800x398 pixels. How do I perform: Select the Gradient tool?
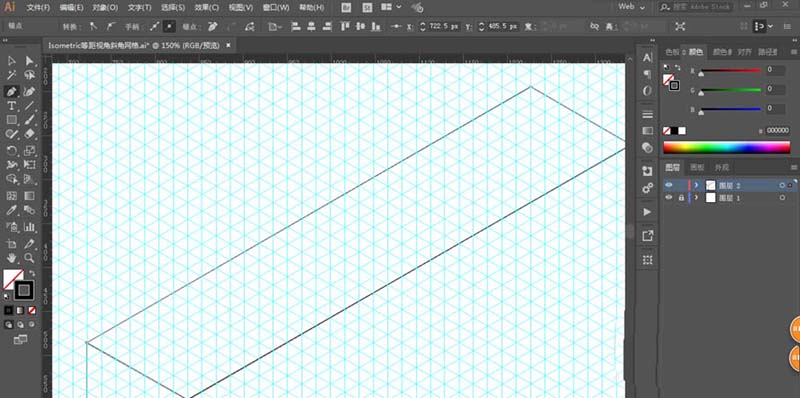click(x=30, y=196)
